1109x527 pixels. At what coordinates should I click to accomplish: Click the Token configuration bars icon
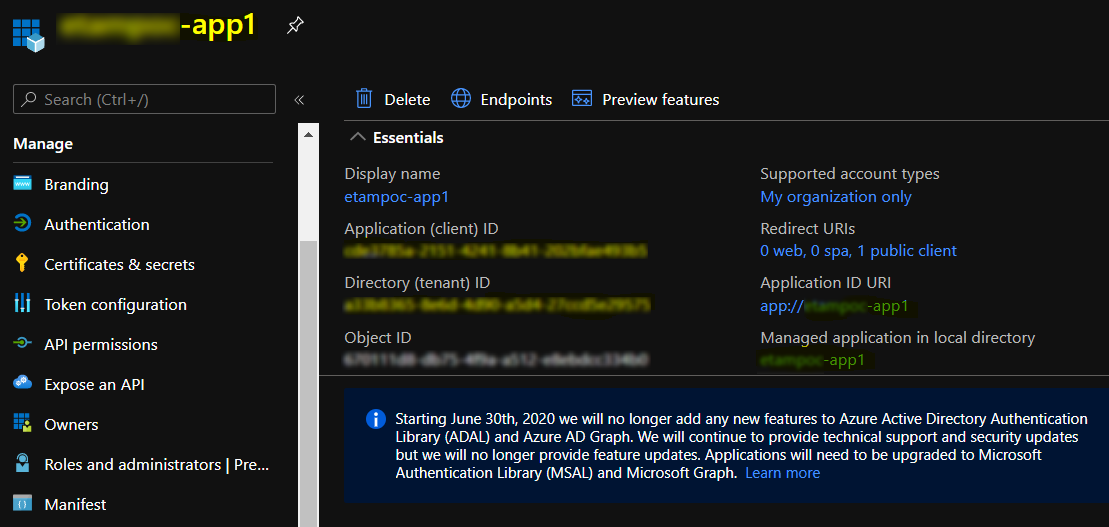(23, 304)
